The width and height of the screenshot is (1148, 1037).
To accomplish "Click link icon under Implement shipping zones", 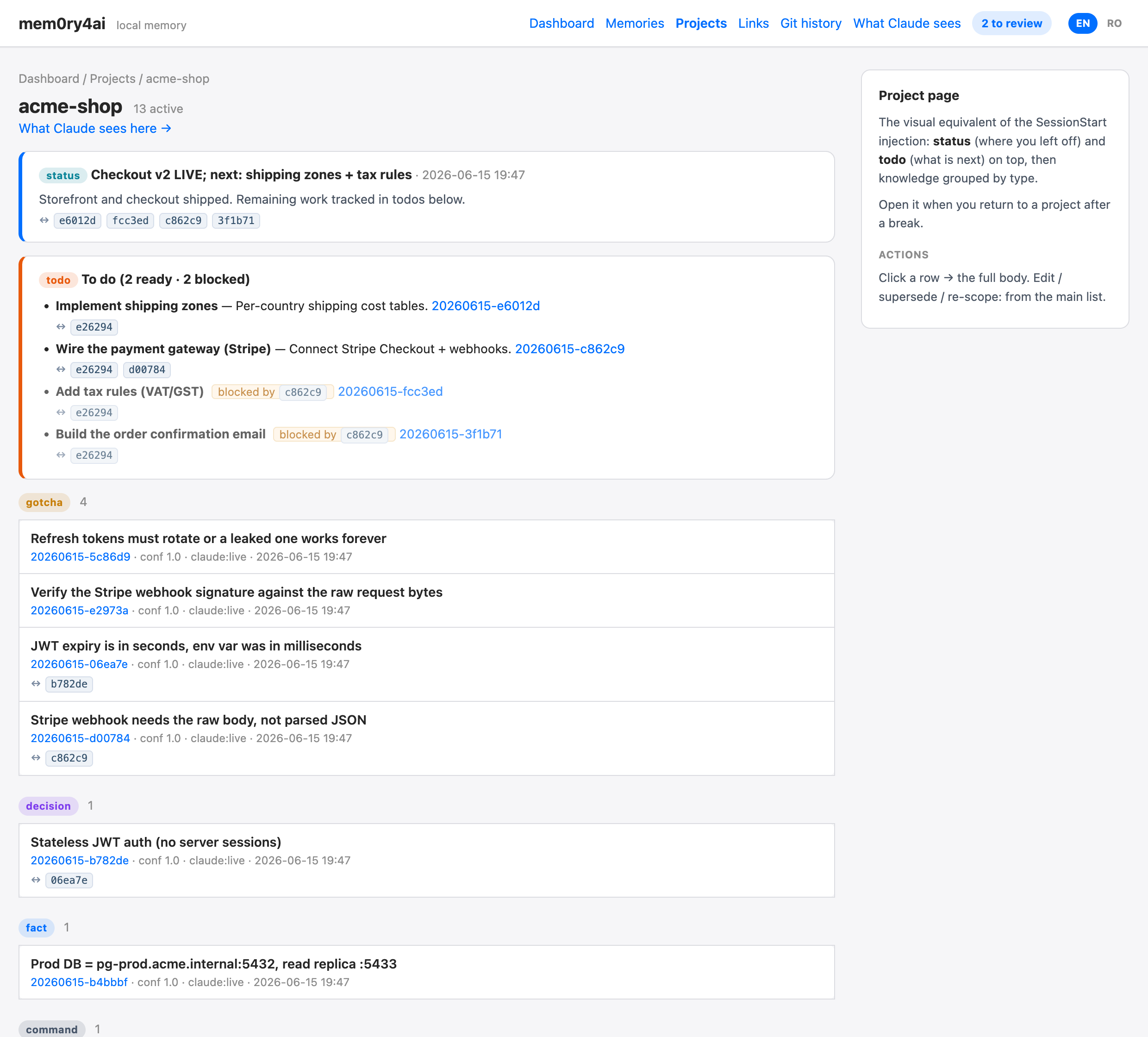I will tap(61, 327).
